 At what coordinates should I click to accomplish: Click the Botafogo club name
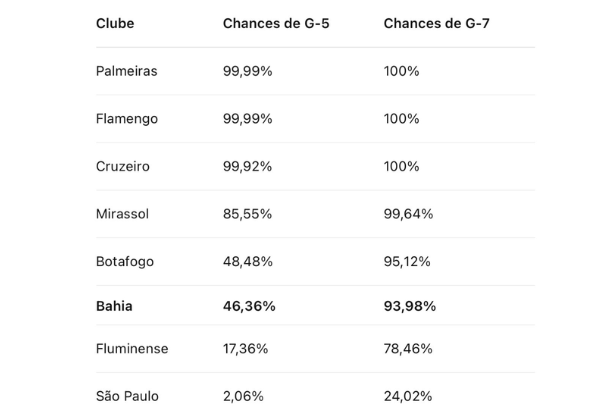125,261
